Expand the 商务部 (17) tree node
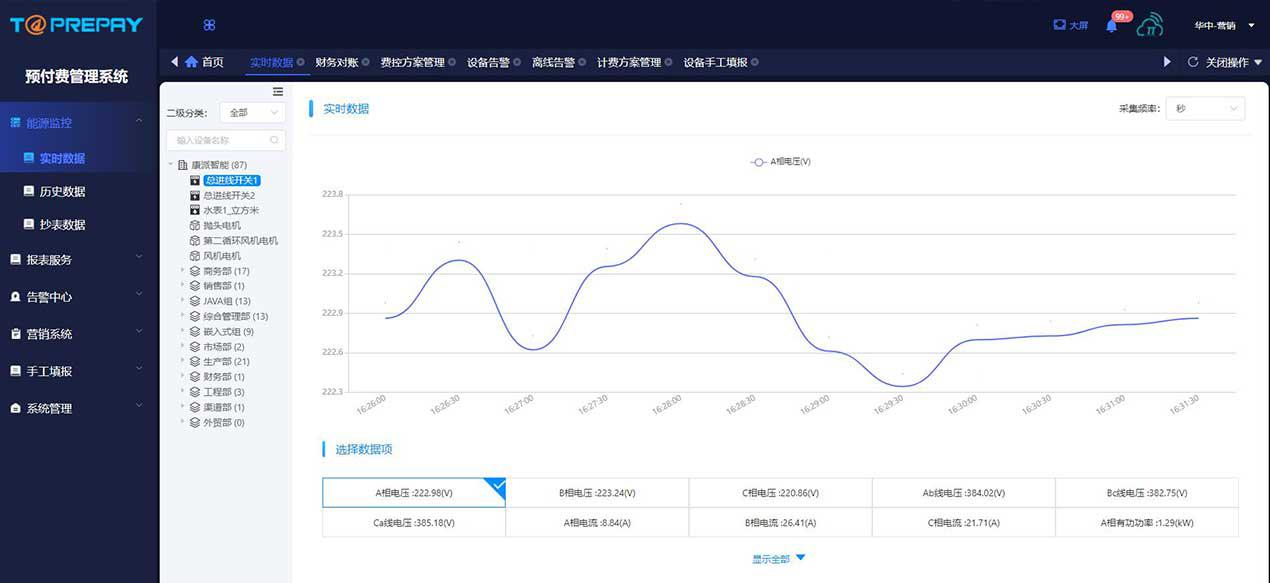This screenshot has width=1270, height=583. 183,271
